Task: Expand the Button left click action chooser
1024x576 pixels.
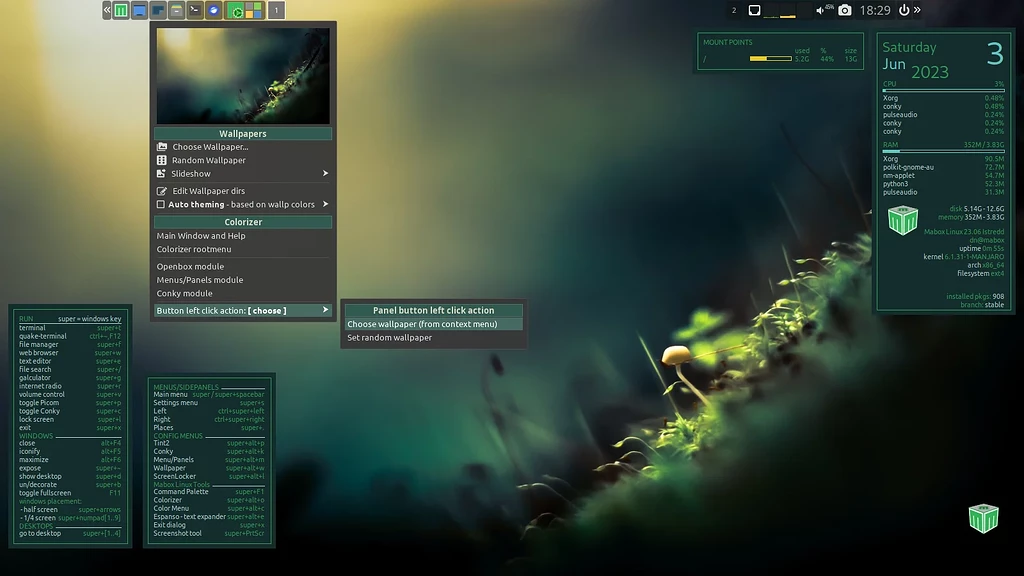Action: (x=242, y=310)
